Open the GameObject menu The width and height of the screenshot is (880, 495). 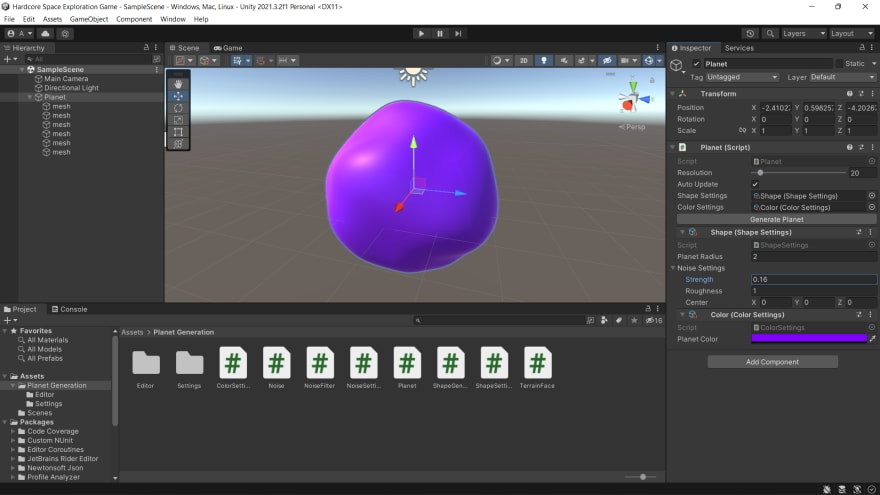[89, 19]
